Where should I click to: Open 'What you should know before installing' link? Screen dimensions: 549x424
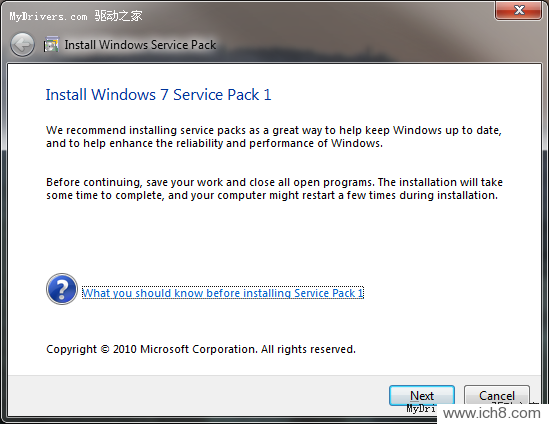(x=223, y=293)
